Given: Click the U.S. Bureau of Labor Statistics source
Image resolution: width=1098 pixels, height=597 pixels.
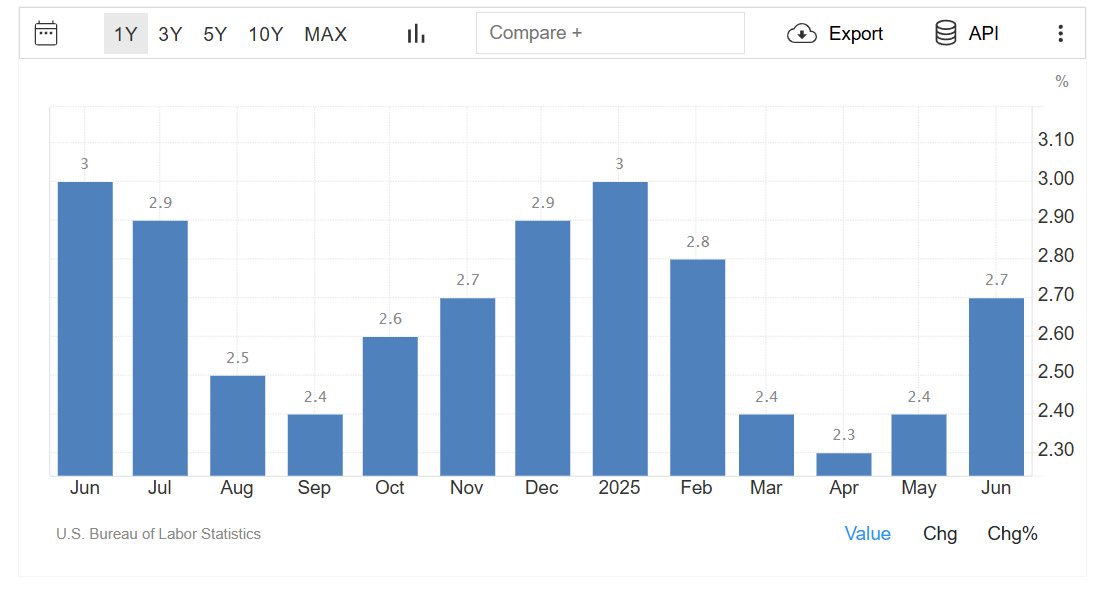Looking at the screenshot, I should point(158,534).
